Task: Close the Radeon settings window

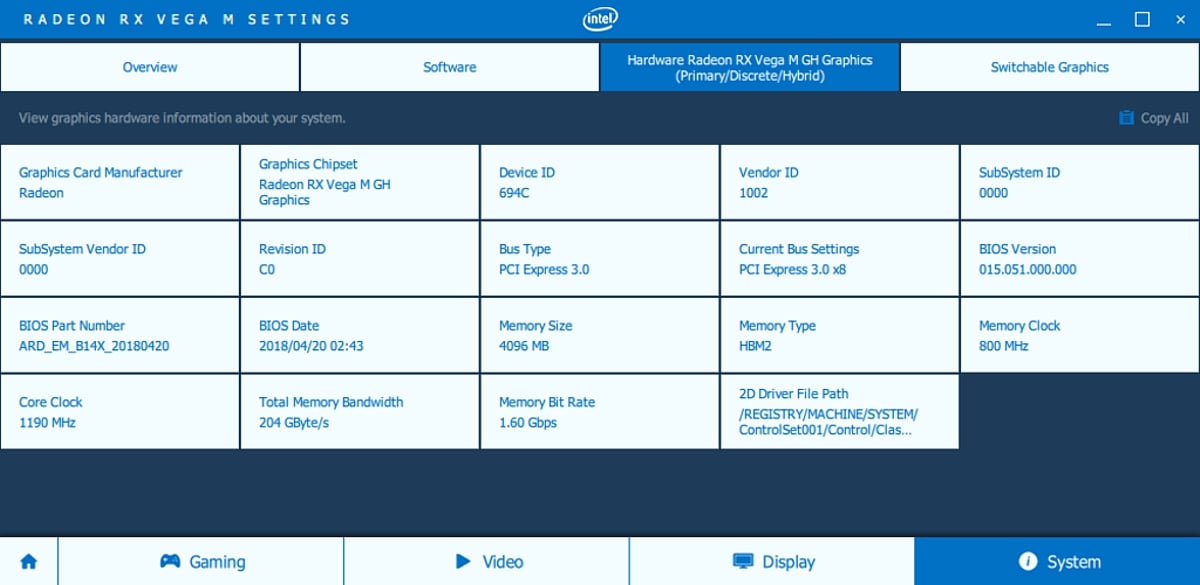Action: pos(1181,19)
